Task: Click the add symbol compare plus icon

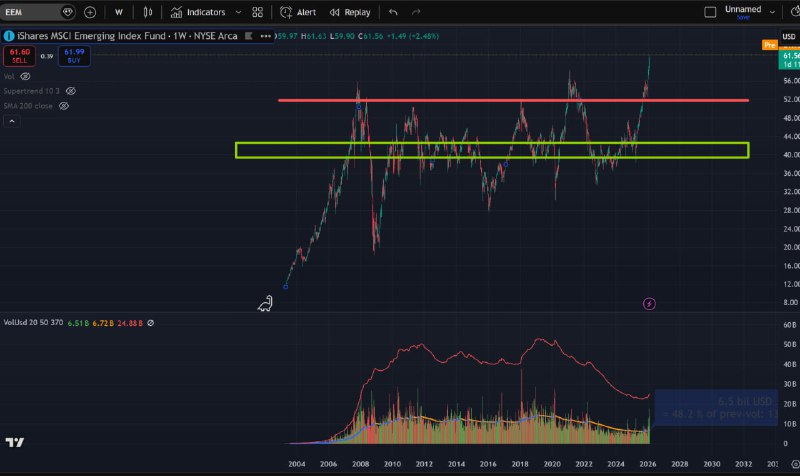Action: [90, 12]
